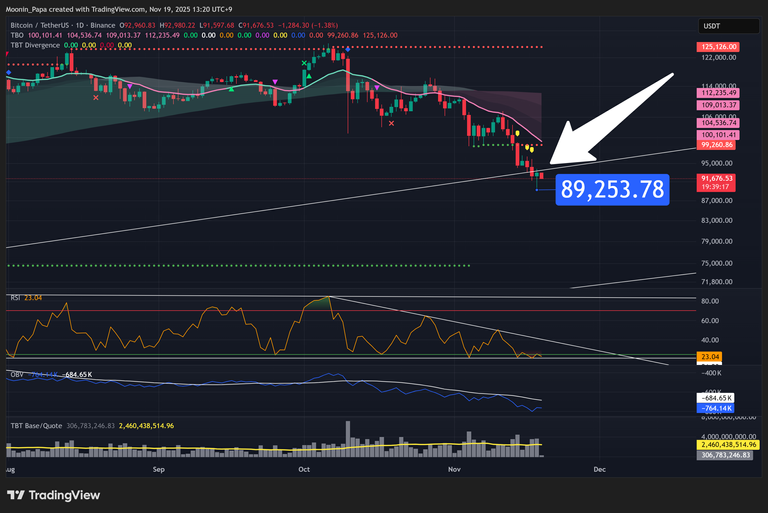Click the blue diamond marker at far left
The image size is (768, 513).
coord(9,73)
